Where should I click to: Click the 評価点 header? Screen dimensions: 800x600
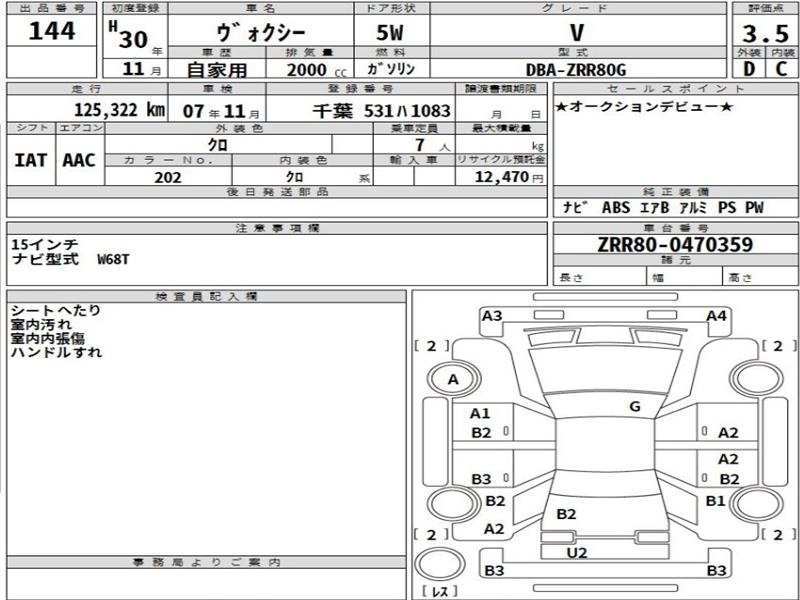click(765, 8)
